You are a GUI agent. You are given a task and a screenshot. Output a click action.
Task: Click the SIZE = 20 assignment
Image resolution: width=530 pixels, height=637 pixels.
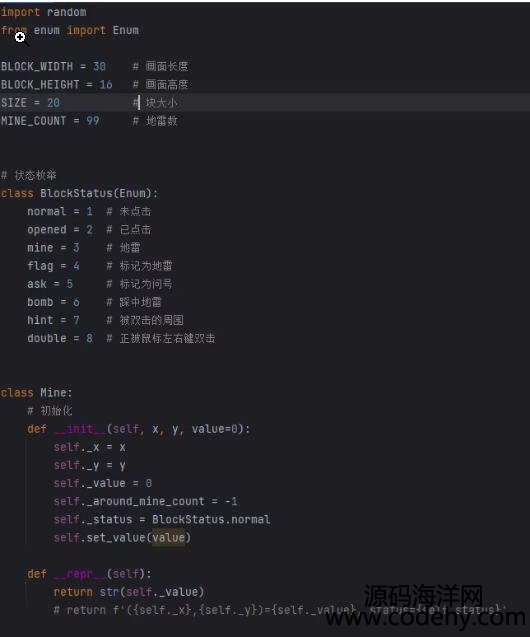pyautogui.click(x=30, y=103)
